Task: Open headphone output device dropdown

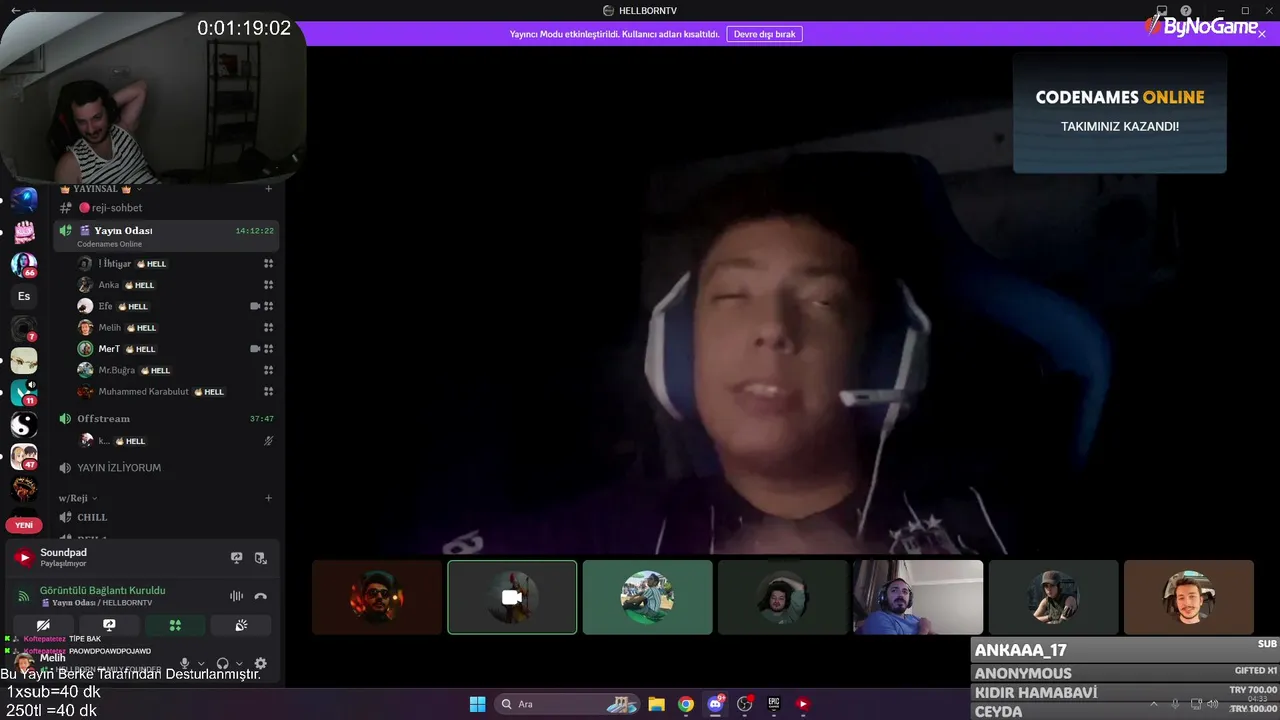Action: [x=239, y=663]
